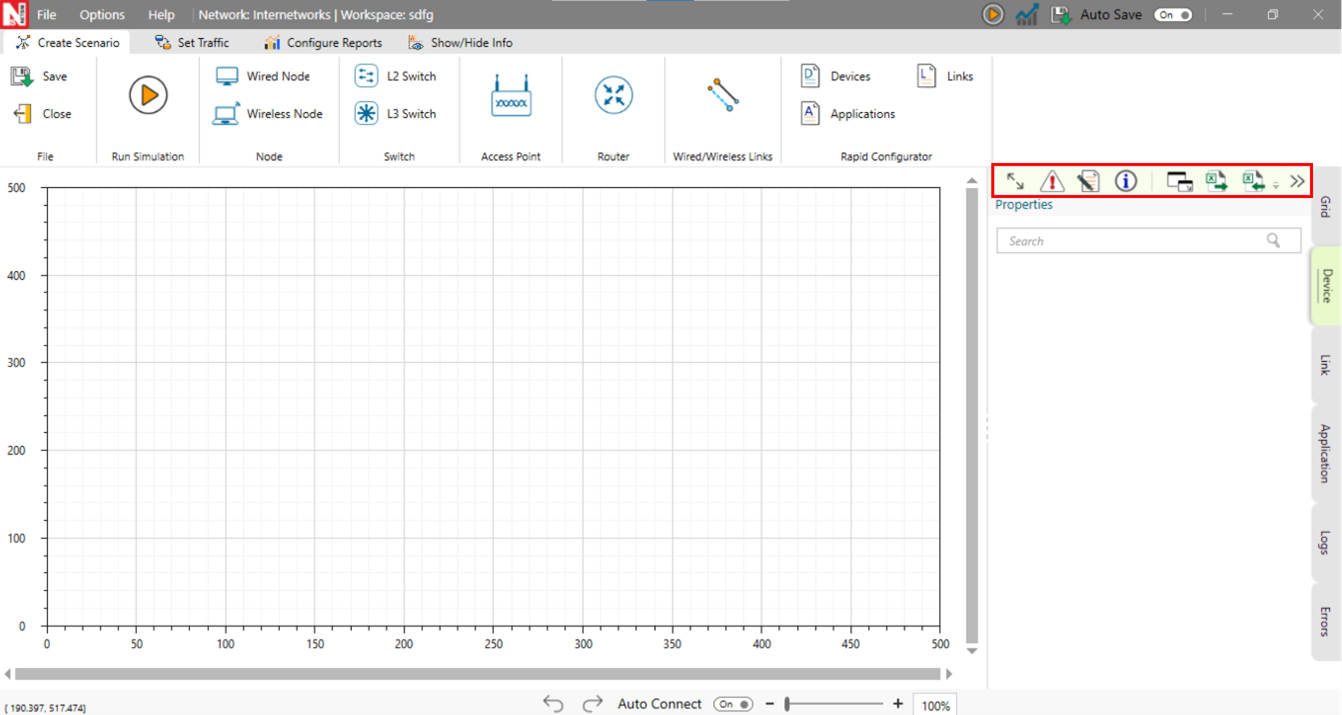The width and height of the screenshot is (1342, 715).
Task: Open Rapid Configurator Devices
Action: [836, 76]
